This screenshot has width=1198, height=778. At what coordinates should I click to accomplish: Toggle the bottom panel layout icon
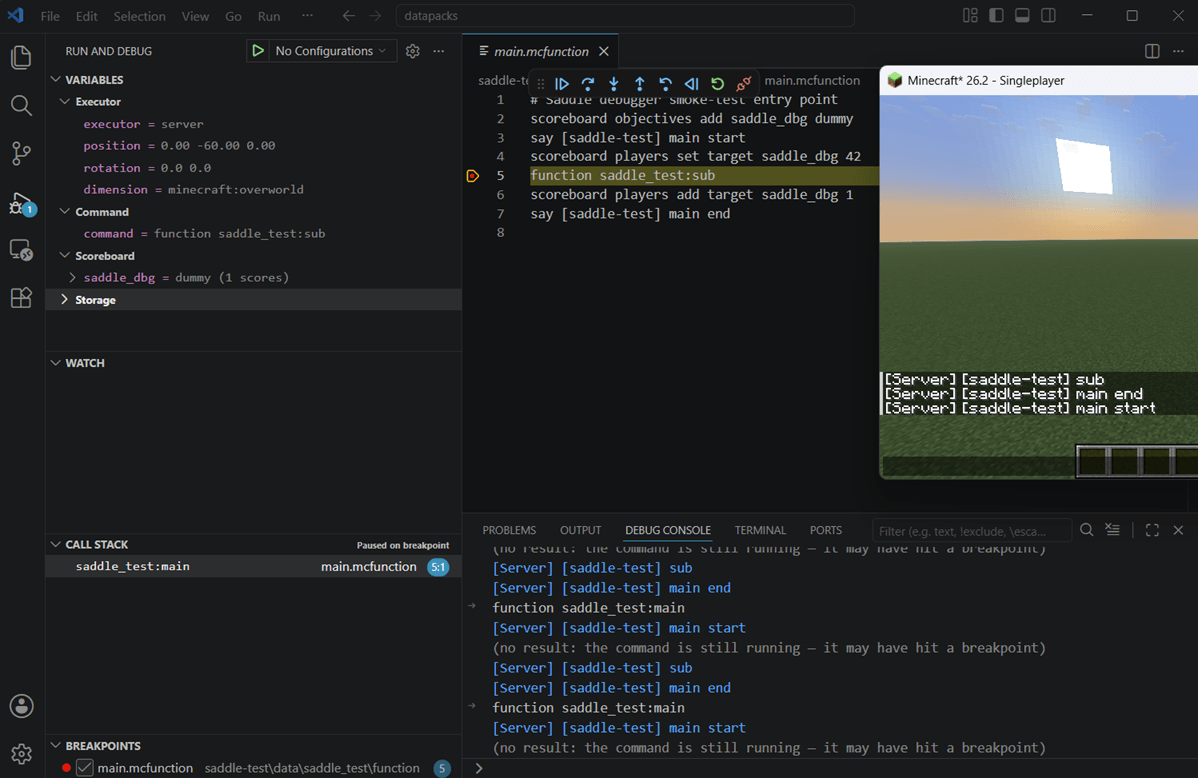[1022, 15]
